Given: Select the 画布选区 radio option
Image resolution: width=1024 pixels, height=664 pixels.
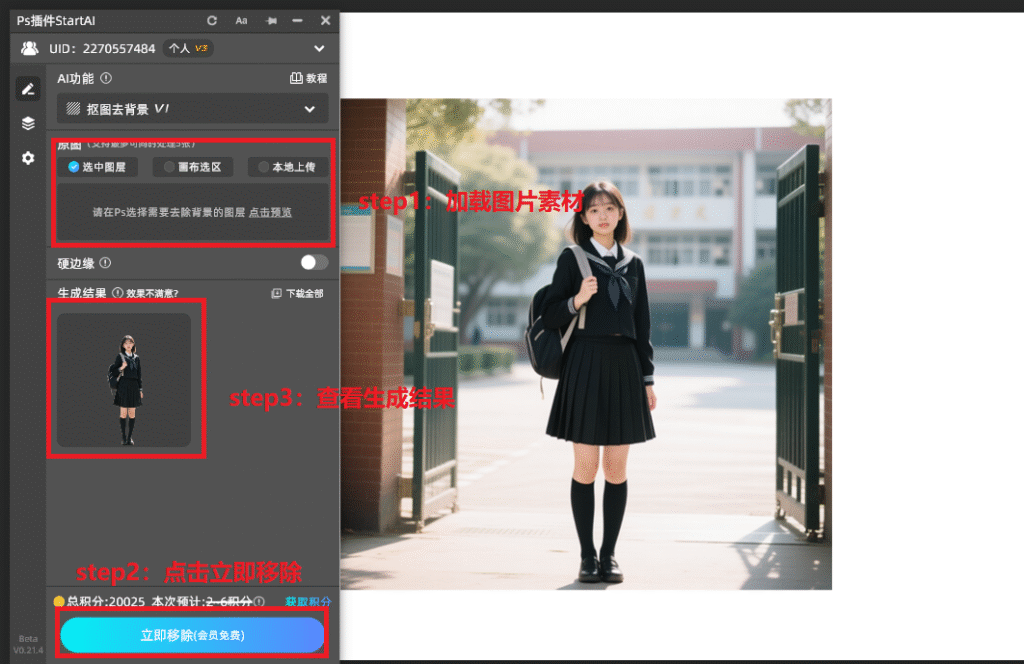Looking at the screenshot, I should pyautogui.click(x=192, y=167).
